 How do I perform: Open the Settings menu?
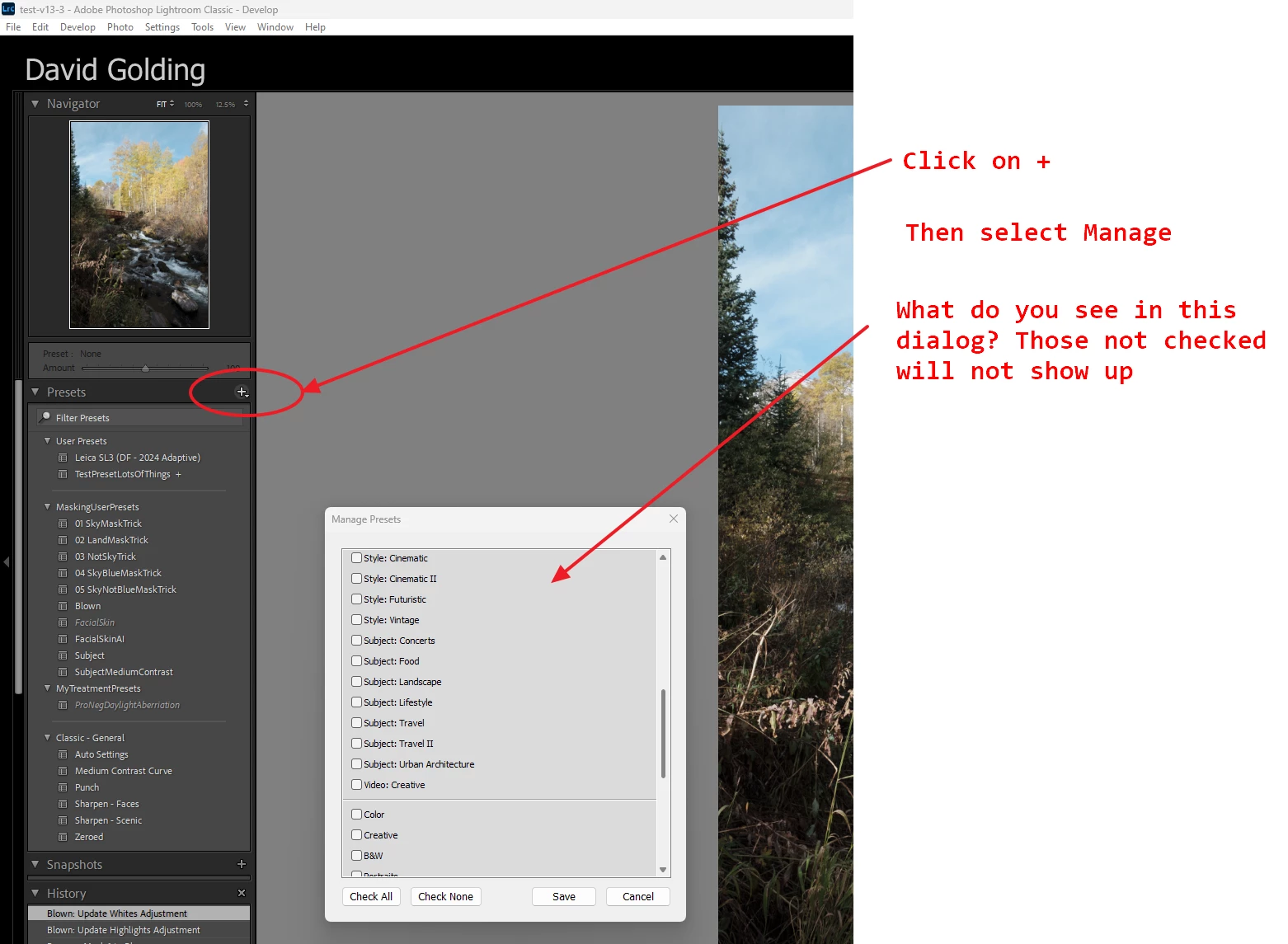point(162,27)
